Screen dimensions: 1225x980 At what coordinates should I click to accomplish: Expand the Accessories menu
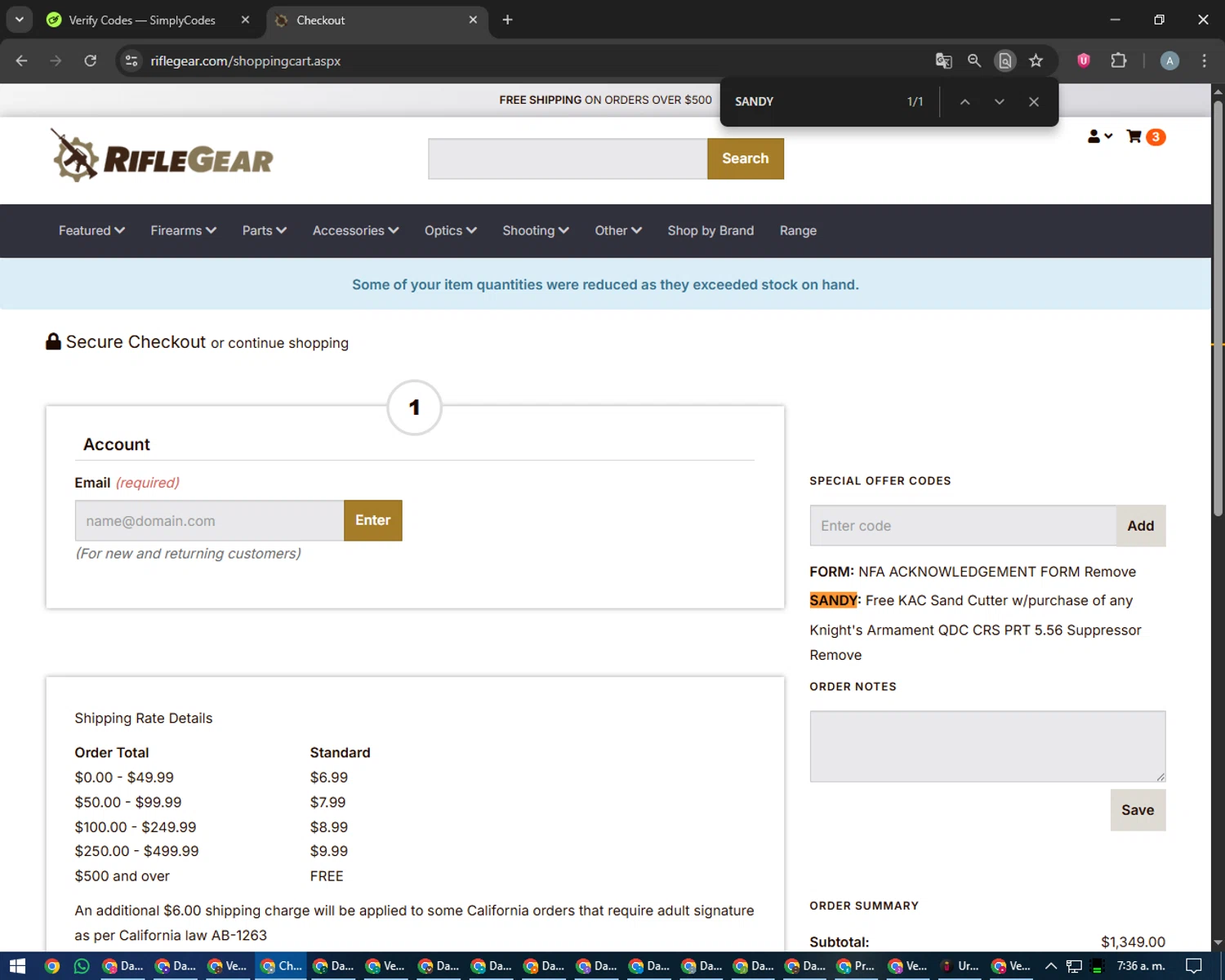point(355,230)
